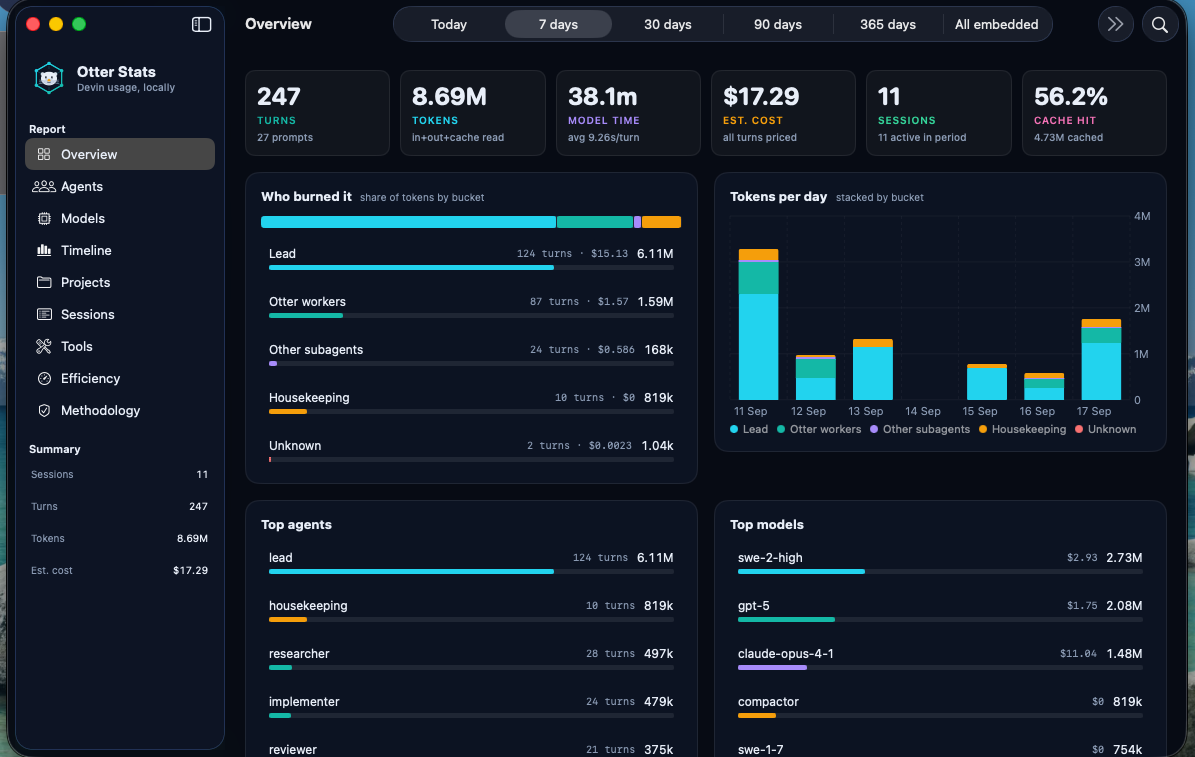Click the Otter workers bucket row

pyautogui.click(x=471, y=306)
